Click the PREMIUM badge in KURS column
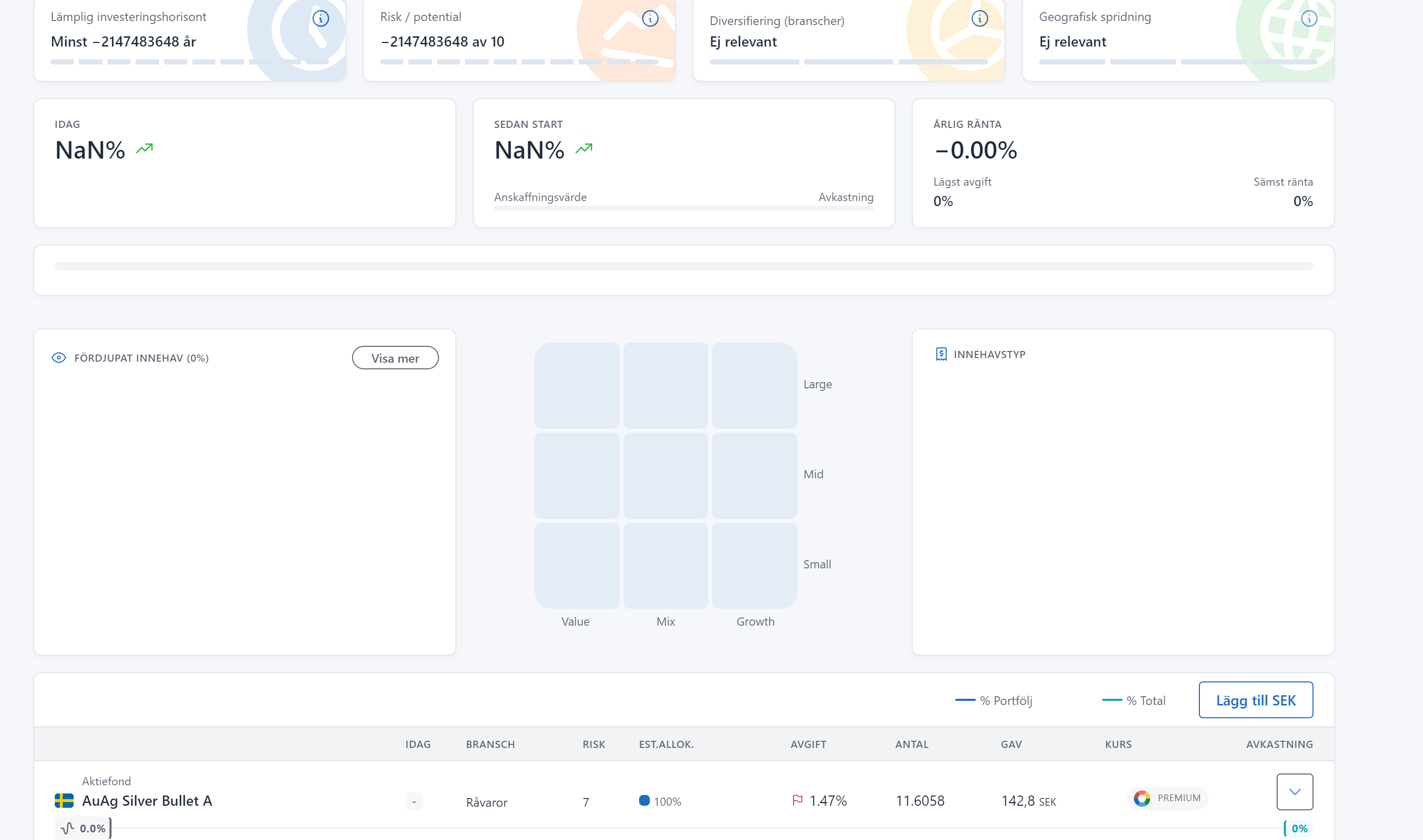The height and width of the screenshot is (840, 1423). 1167,798
